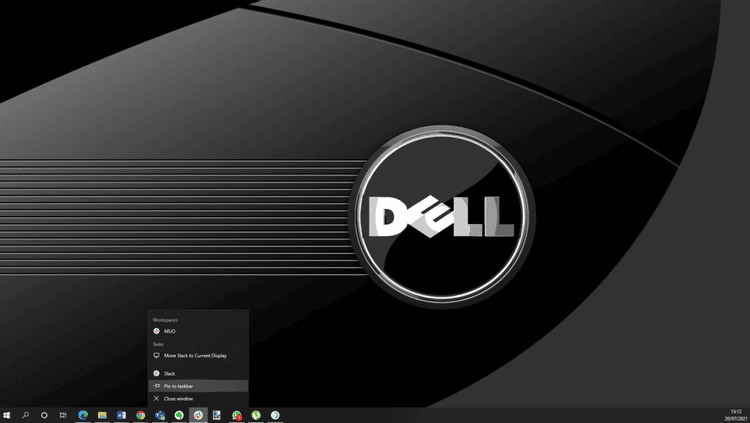Open Microsoft Teams from taskbar

(160, 415)
